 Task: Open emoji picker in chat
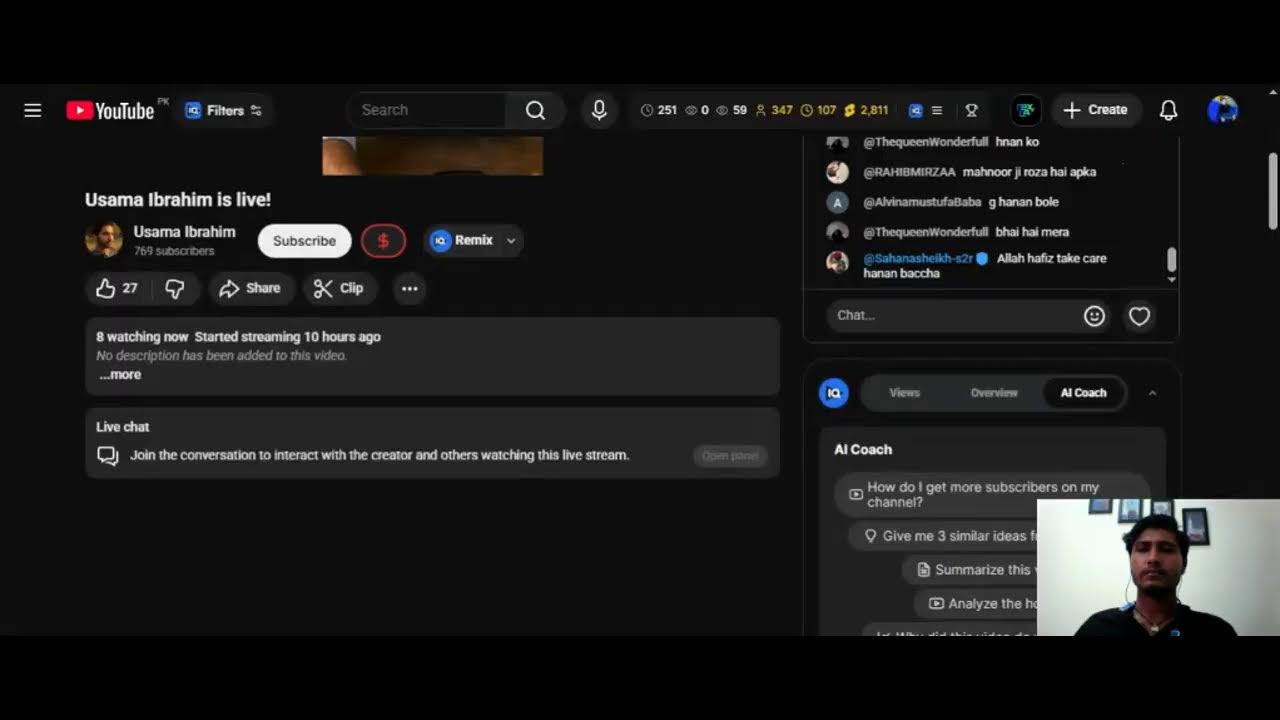pyautogui.click(x=1095, y=316)
